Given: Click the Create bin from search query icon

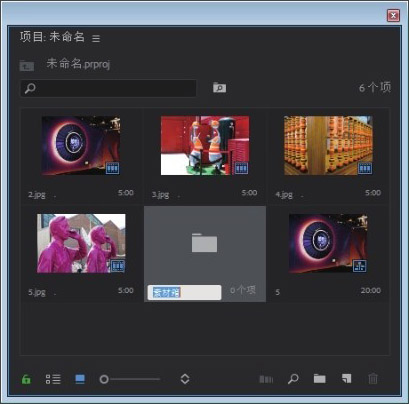Looking at the screenshot, I should pyautogui.click(x=219, y=87).
